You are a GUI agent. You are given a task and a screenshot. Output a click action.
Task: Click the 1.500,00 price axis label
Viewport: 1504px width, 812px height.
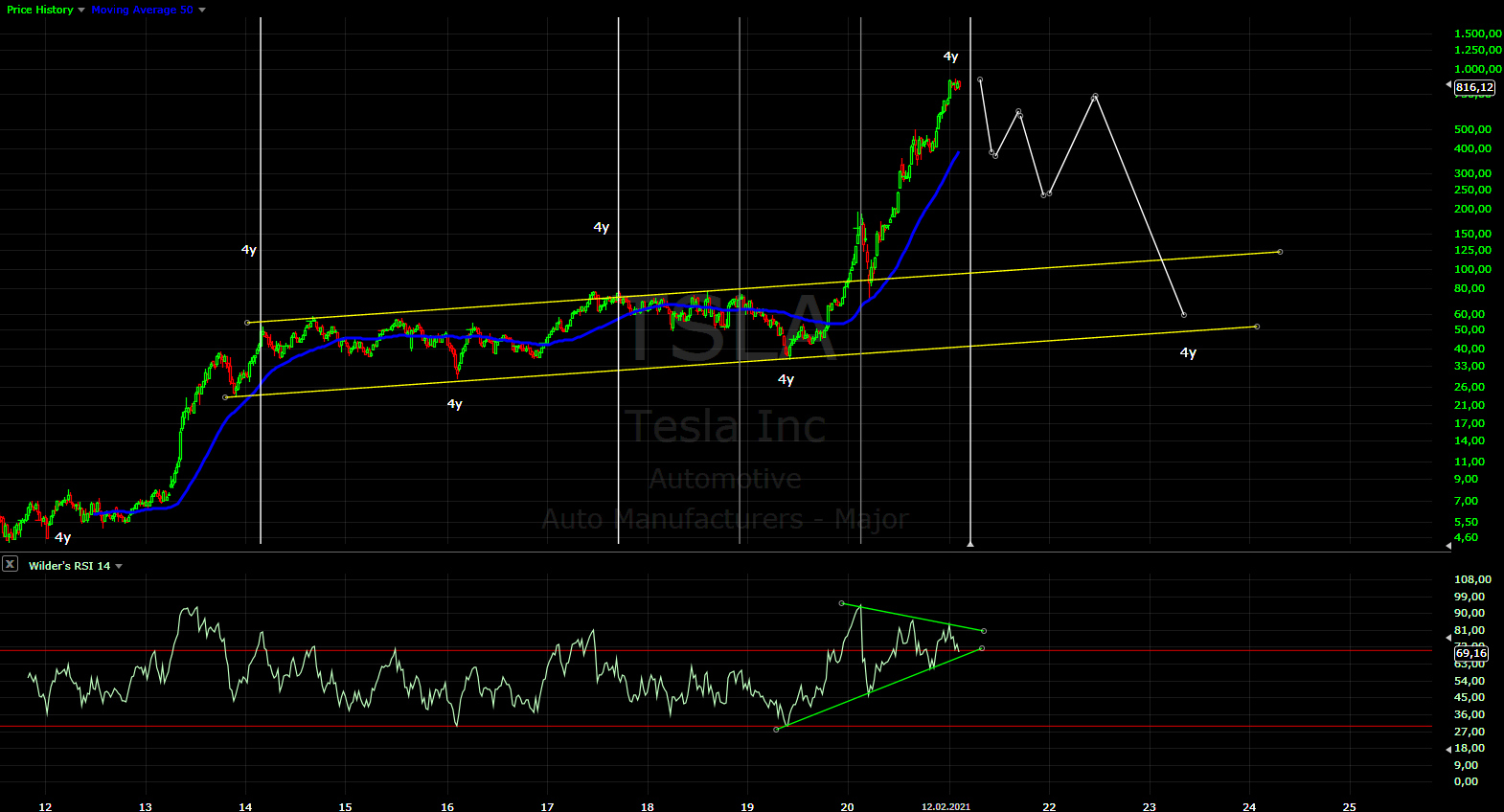pos(1477,34)
